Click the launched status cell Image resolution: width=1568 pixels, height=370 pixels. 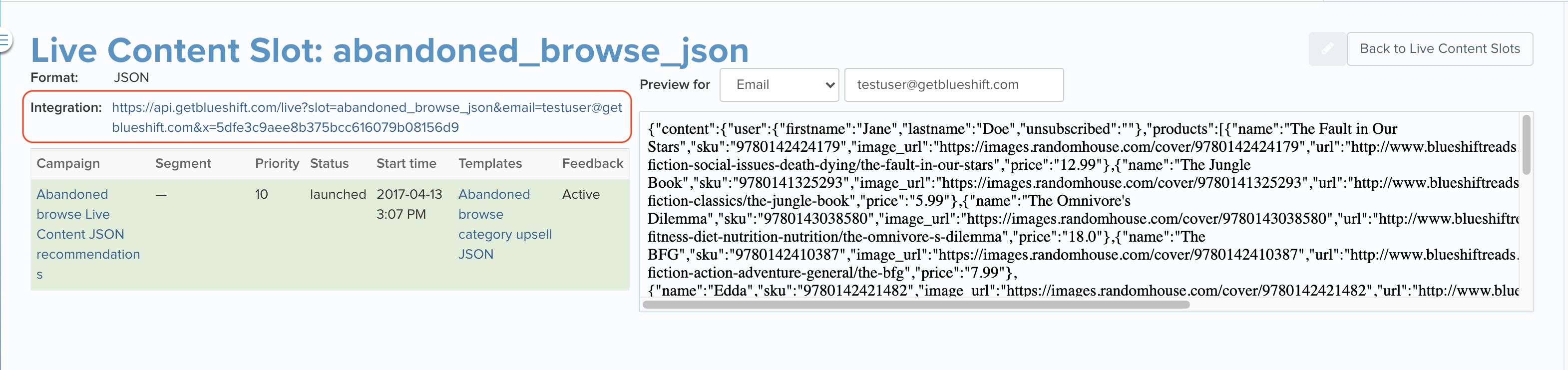click(x=338, y=194)
